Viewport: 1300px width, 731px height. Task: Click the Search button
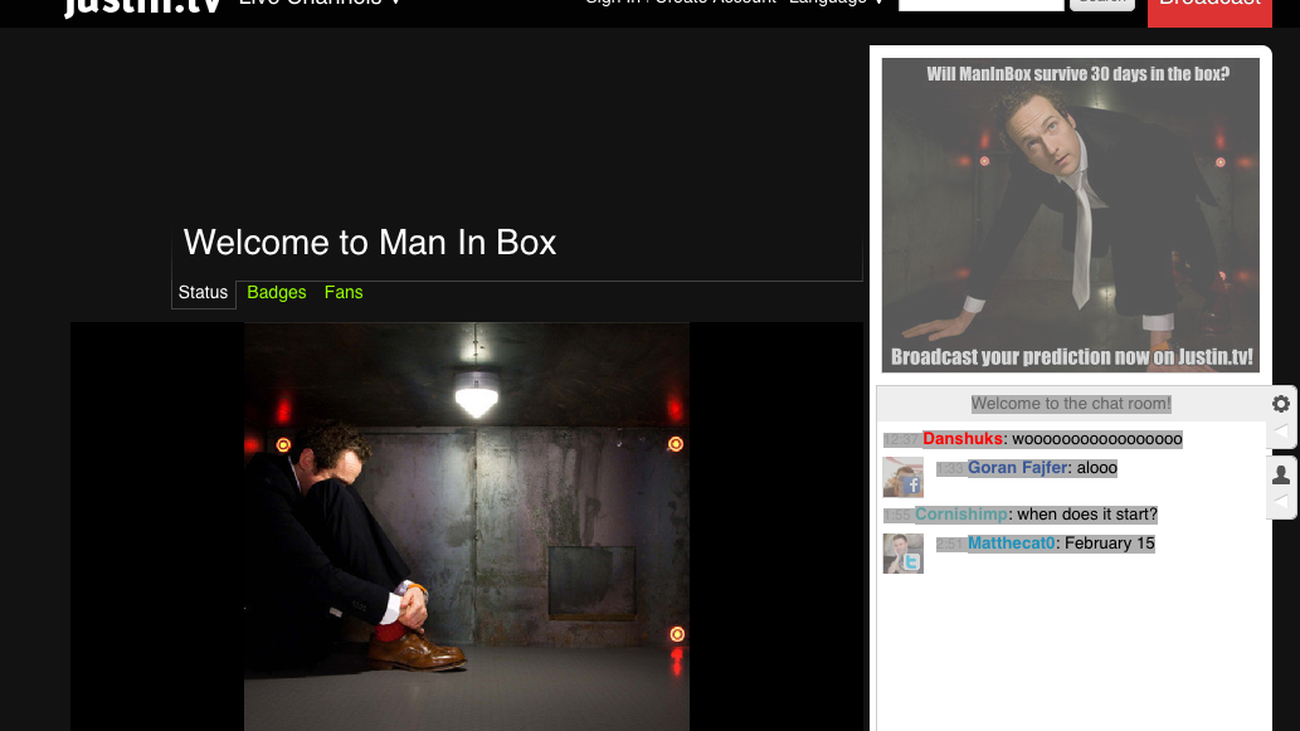(1102, 4)
